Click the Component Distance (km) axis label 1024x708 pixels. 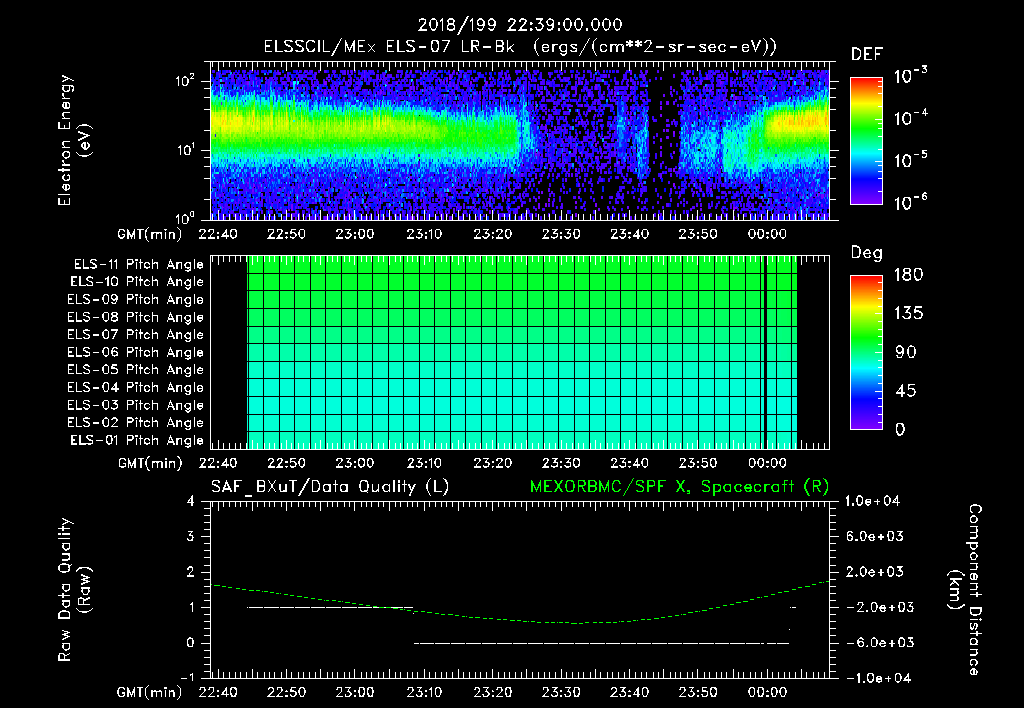(x=965, y=590)
